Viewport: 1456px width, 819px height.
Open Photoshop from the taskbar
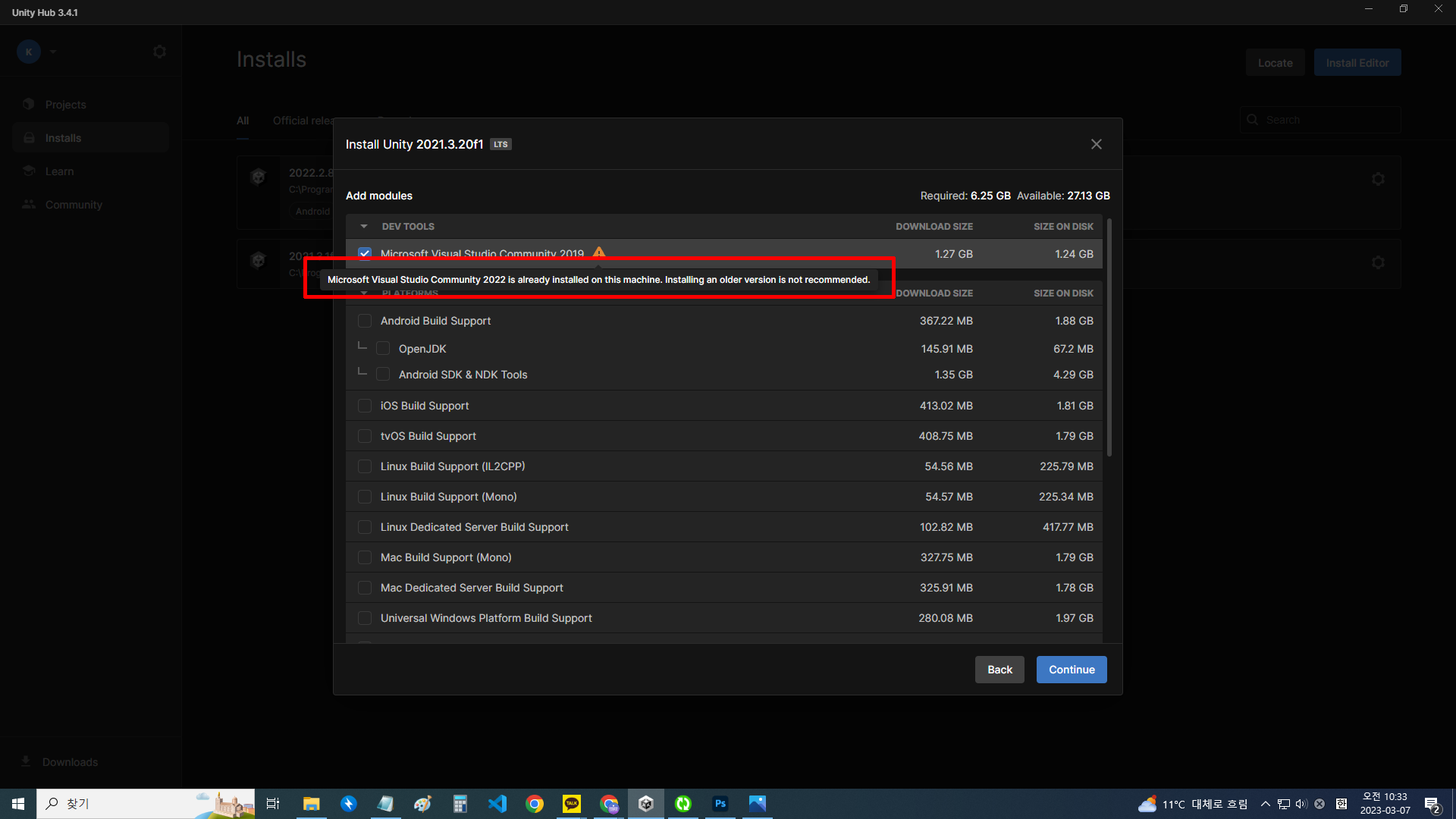[720, 804]
